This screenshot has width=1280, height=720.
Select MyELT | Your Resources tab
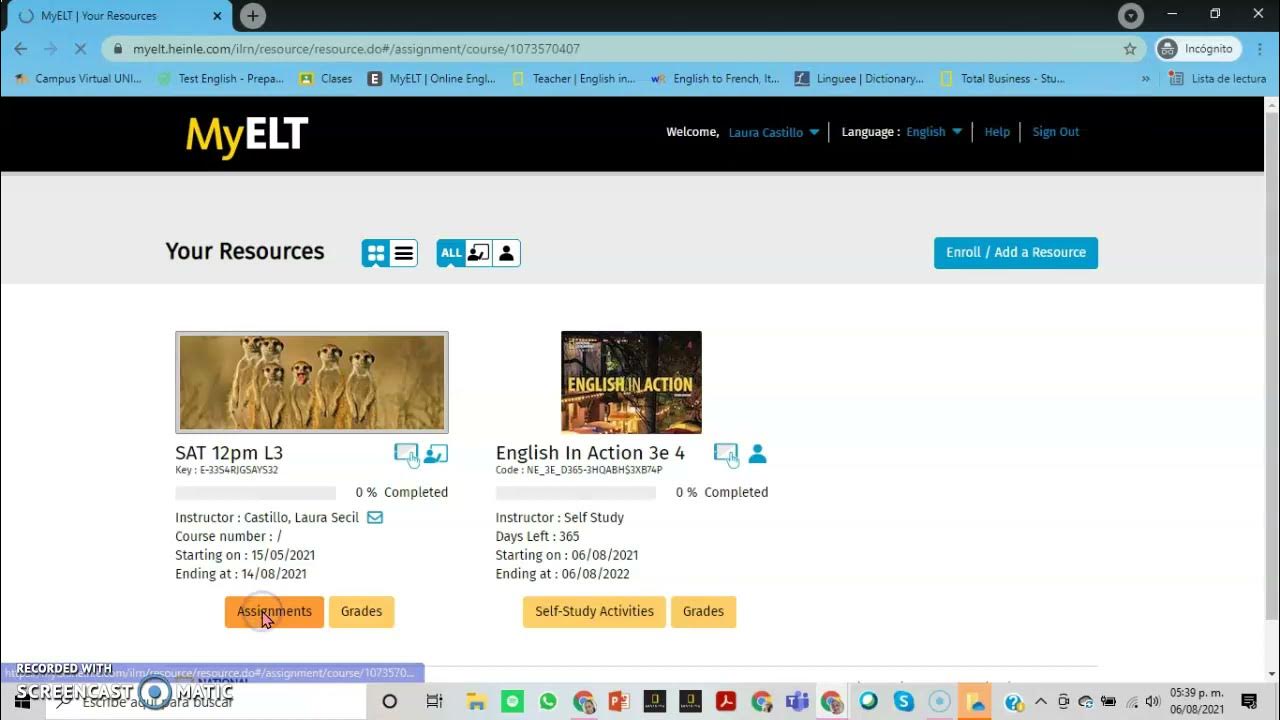tap(119, 16)
